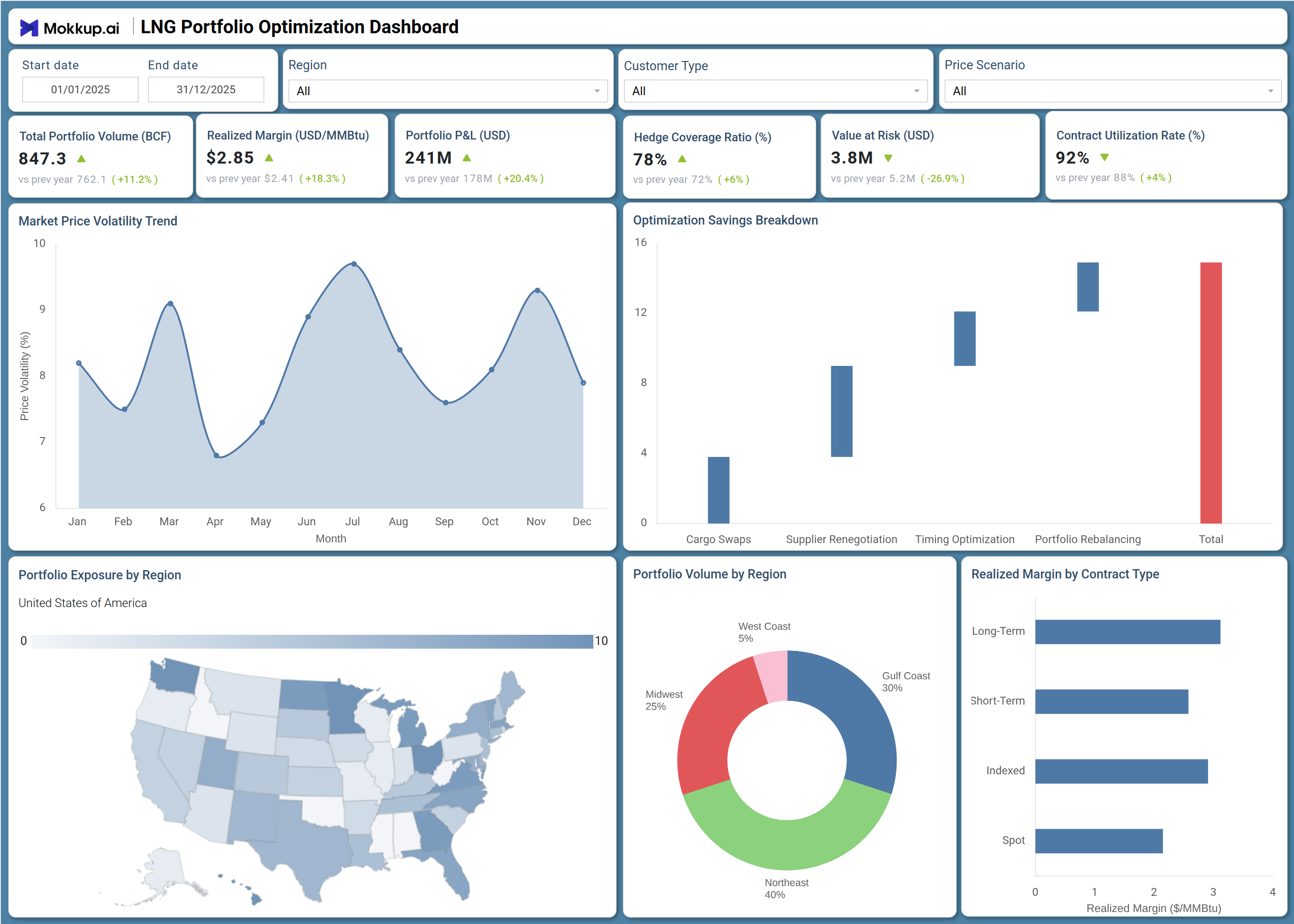Click the January volatility data point
The width and height of the screenshot is (1294, 924).
pos(79,363)
